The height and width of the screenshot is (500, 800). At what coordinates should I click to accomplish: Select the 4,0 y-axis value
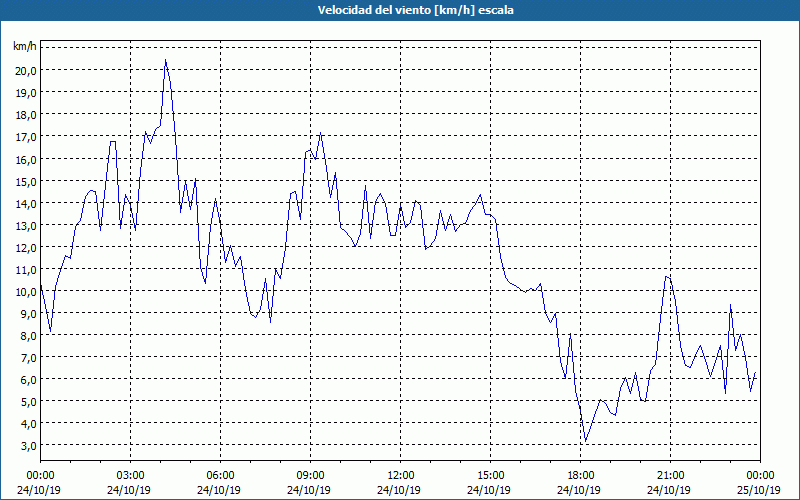[x=28, y=423]
